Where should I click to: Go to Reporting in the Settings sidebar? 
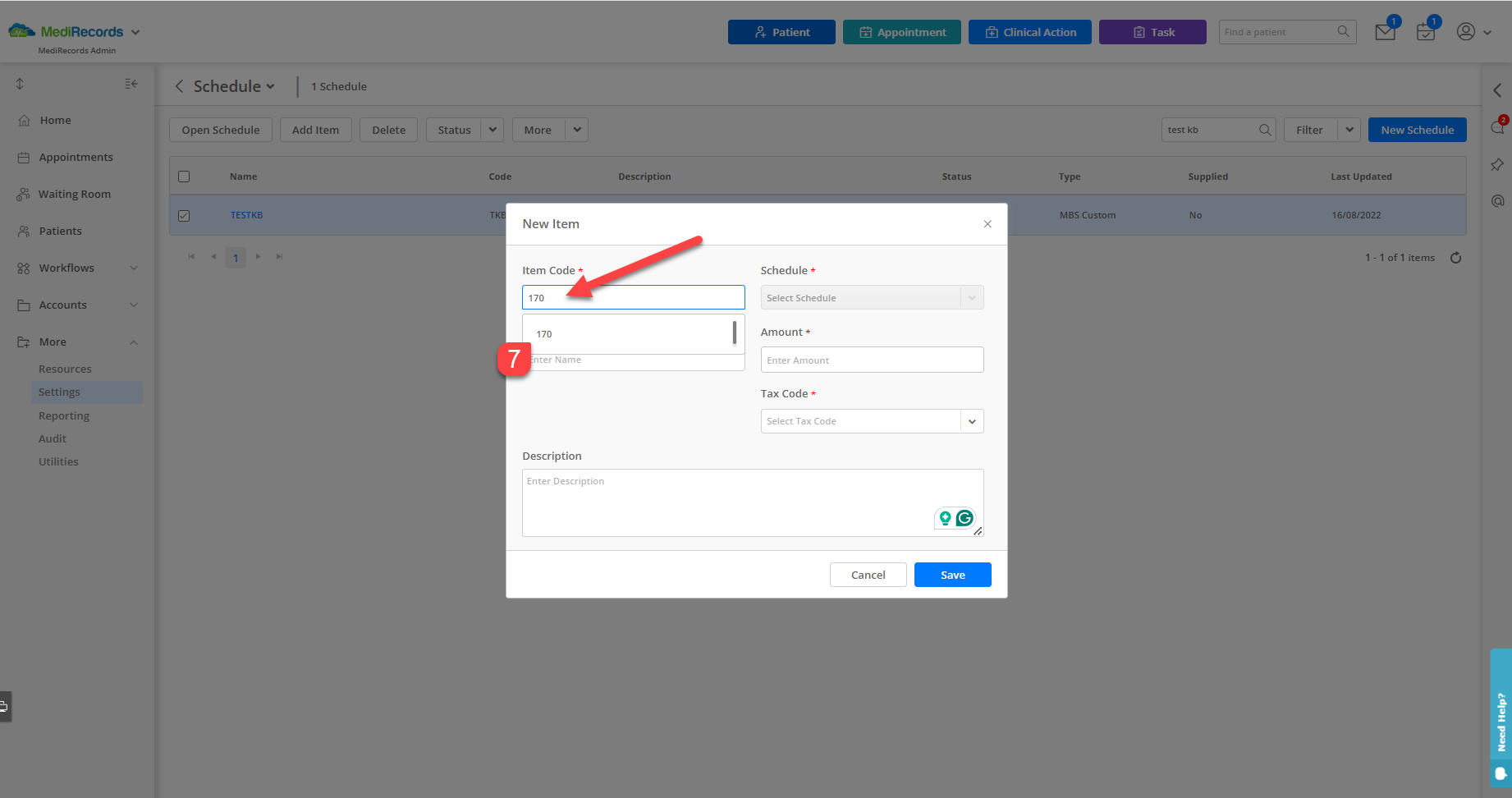64,415
